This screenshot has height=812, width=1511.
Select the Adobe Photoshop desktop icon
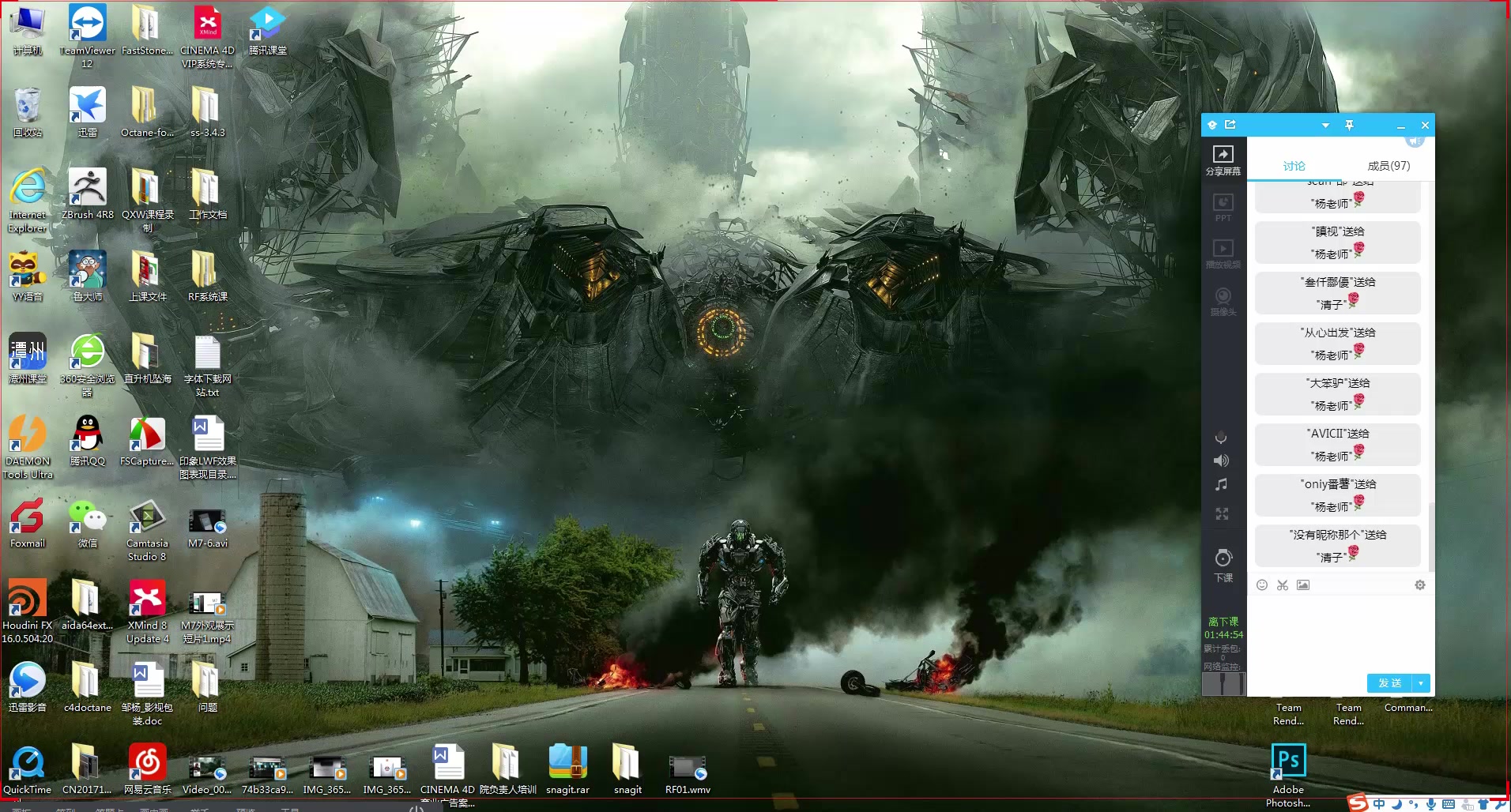(1288, 776)
